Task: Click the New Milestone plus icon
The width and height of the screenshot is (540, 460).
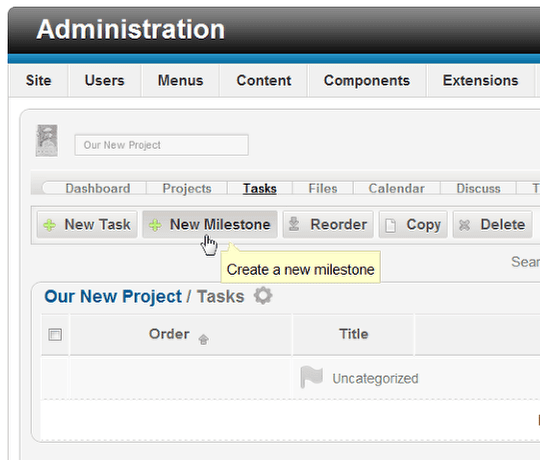Action: [155, 225]
